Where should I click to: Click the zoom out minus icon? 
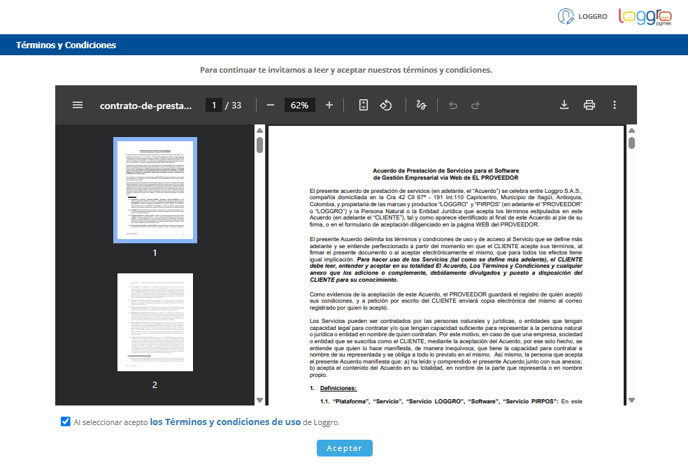click(270, 105)
